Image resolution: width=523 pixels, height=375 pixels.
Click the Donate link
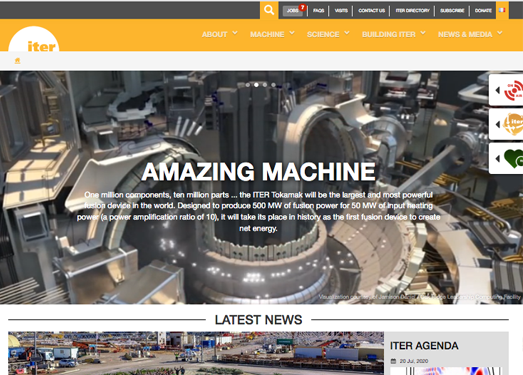coord(483,10)
